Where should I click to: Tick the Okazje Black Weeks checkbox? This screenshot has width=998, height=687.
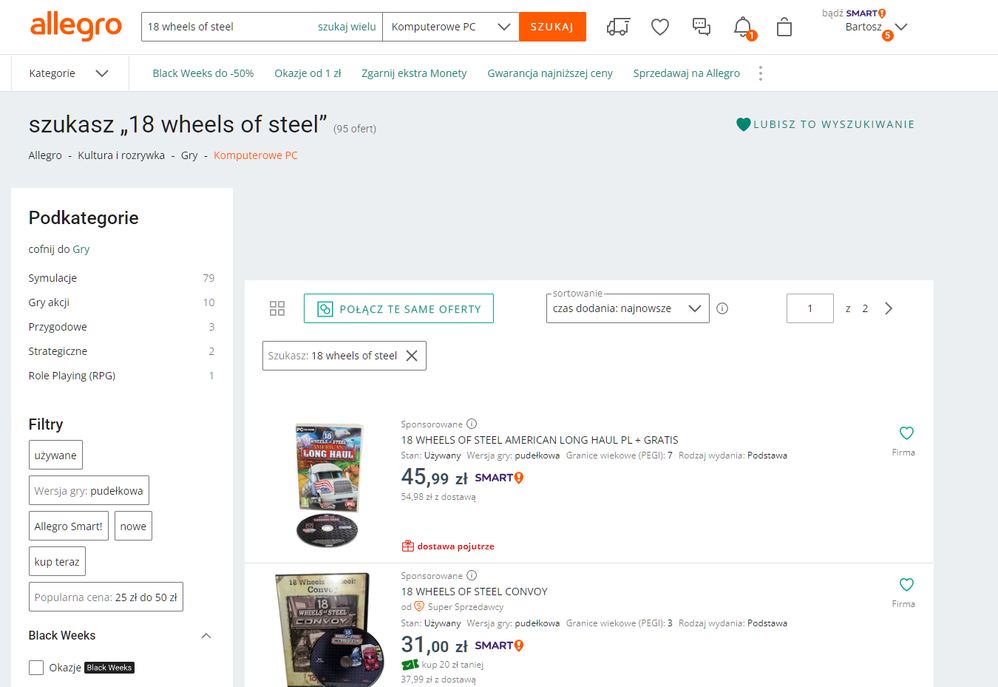pyautogui.click(x=36, y=668)
